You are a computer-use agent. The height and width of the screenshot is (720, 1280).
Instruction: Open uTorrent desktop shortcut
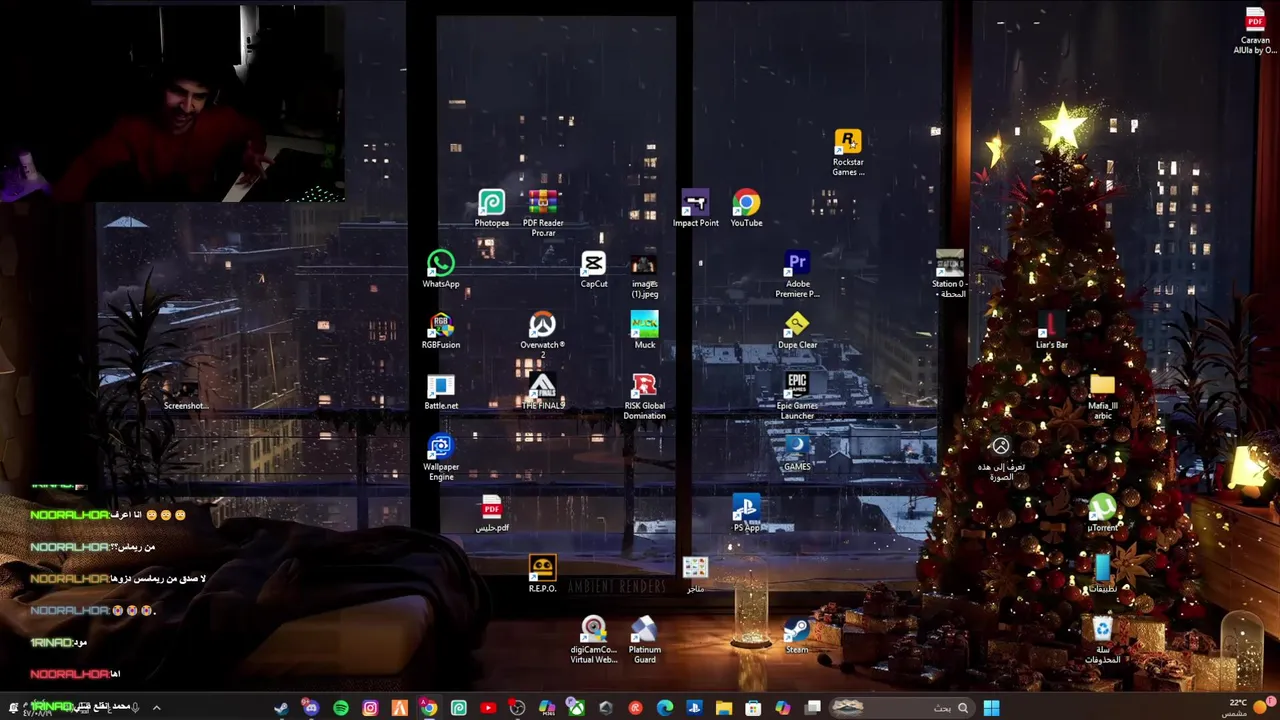click(x=1102, y=514)
